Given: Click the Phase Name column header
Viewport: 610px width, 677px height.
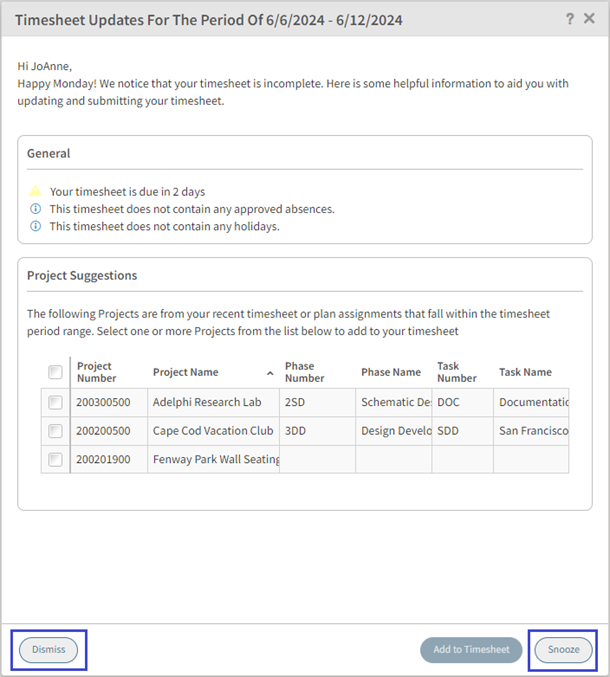Looking at the screenshot, I should click(391, 372).
